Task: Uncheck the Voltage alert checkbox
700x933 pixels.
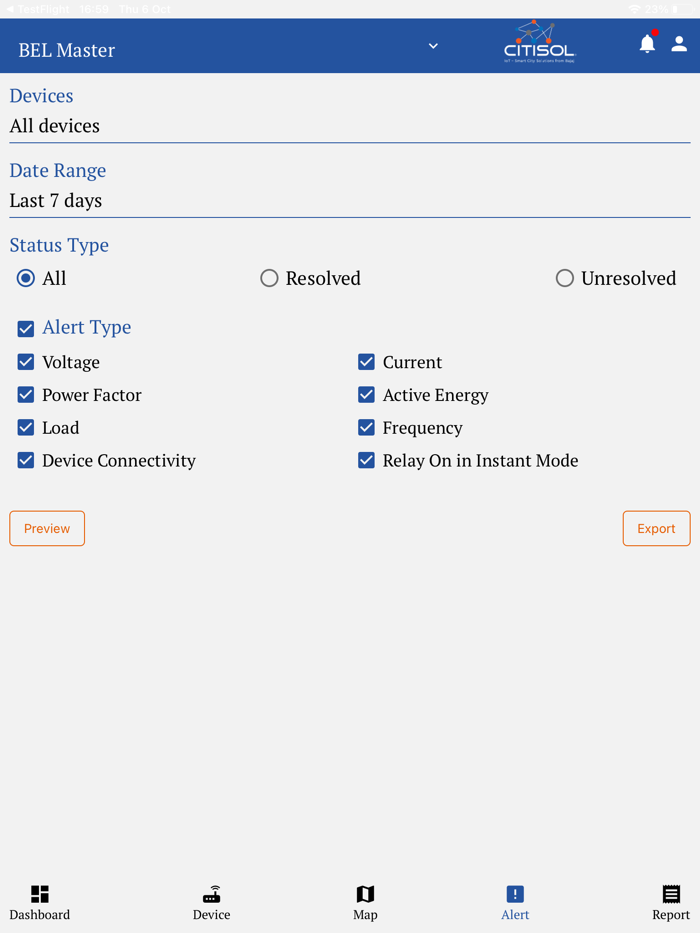Action: point(26,362)
